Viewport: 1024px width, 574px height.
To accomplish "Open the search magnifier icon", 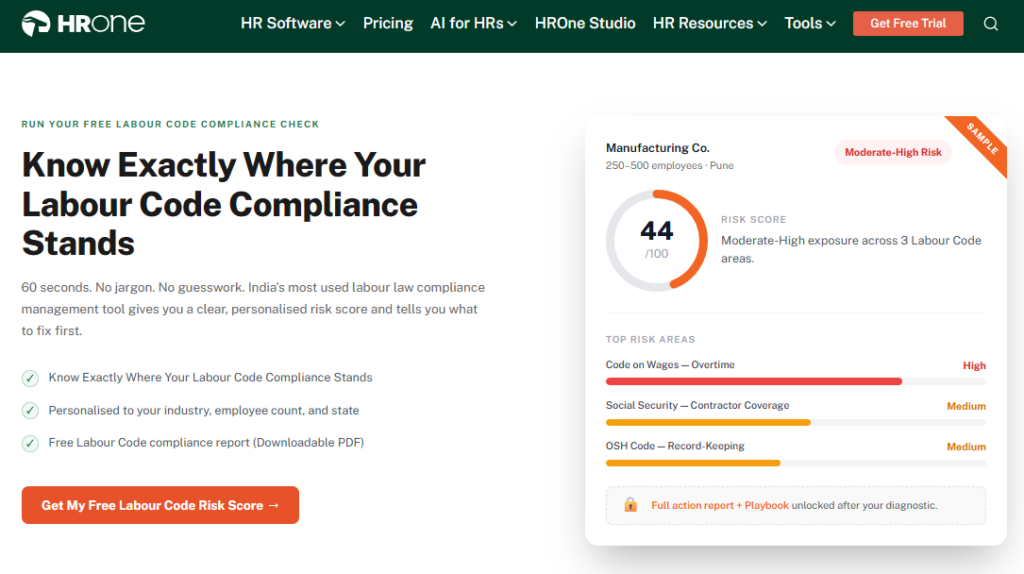I will 991,24.
